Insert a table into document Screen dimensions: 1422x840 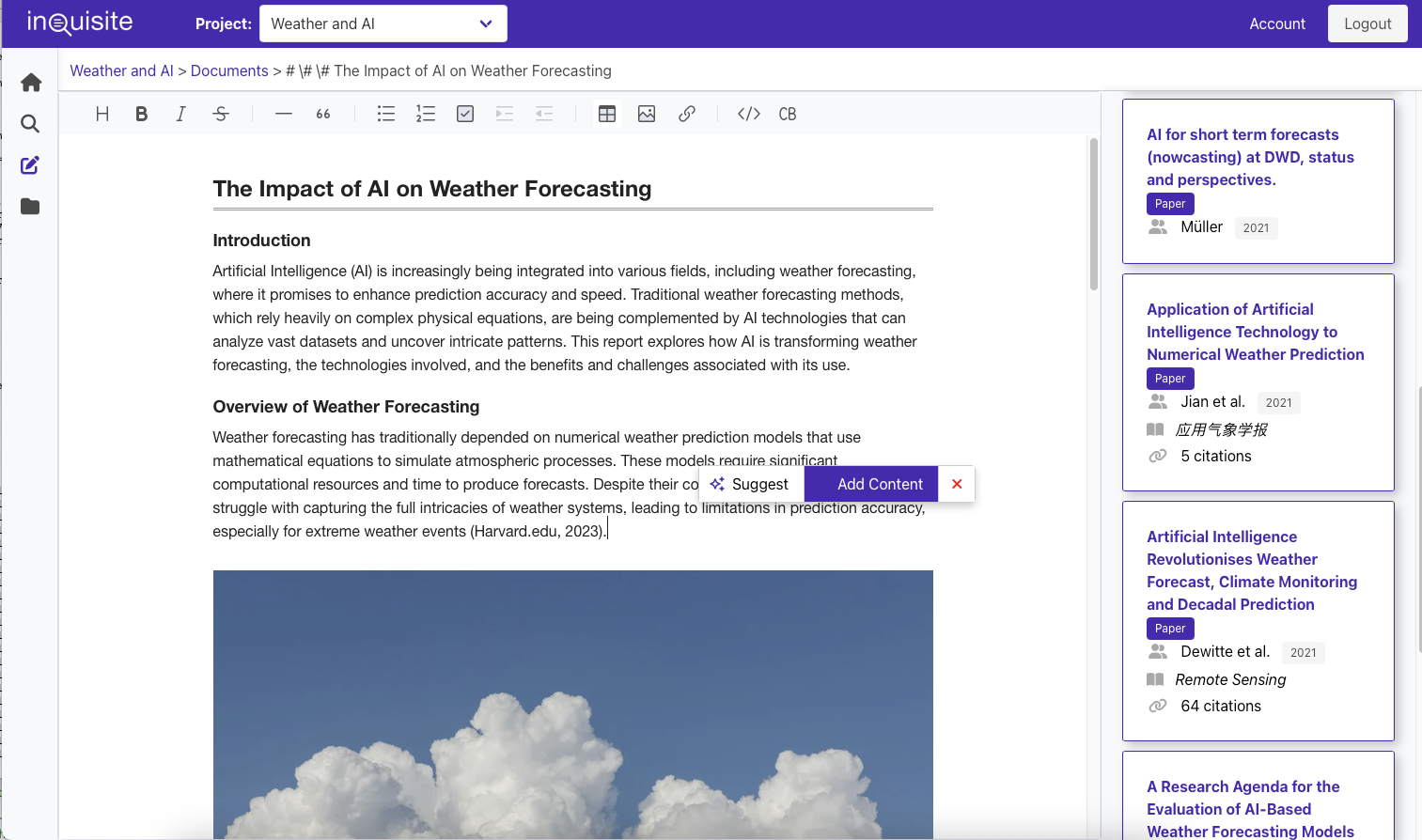(x=607, y=114)
